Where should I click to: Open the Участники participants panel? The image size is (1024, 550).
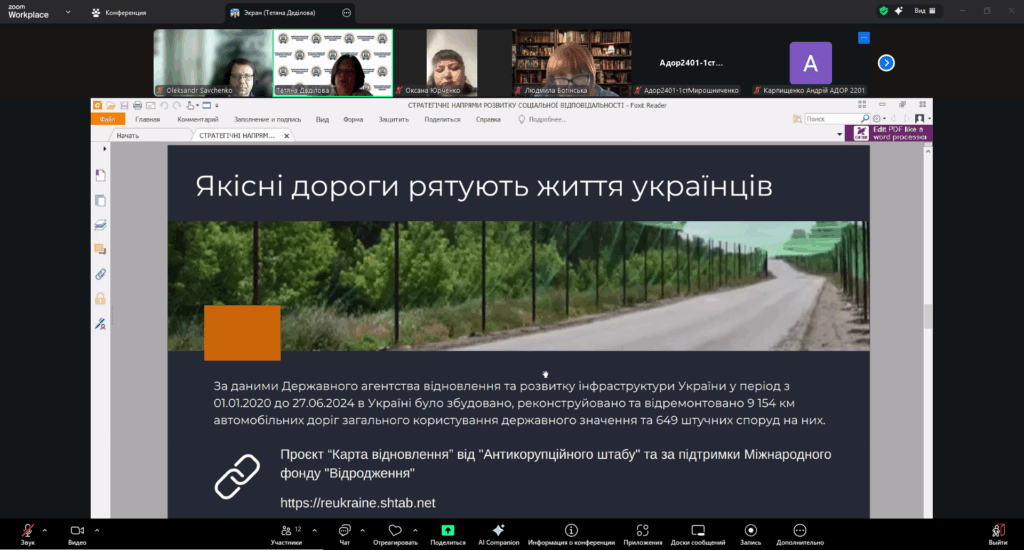click(286, 531)
